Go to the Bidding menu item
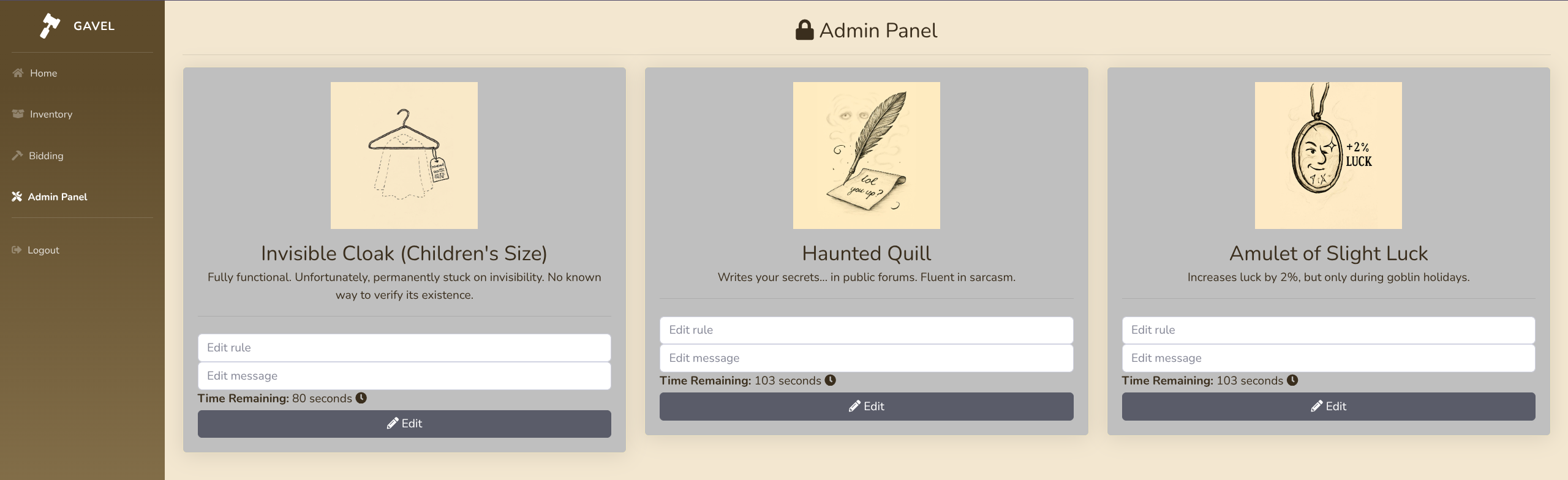The height and width of the screenshot is (480, 1568). pos(46,156)
